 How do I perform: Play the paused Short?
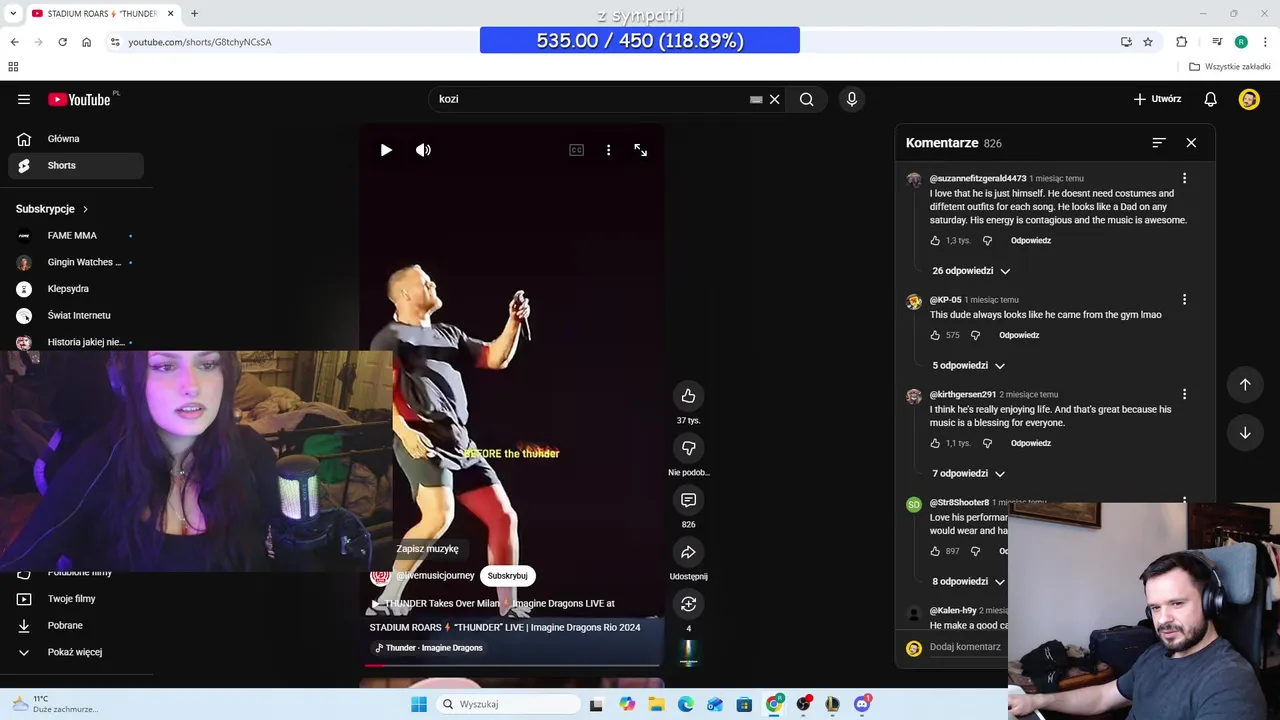point(386,150)
